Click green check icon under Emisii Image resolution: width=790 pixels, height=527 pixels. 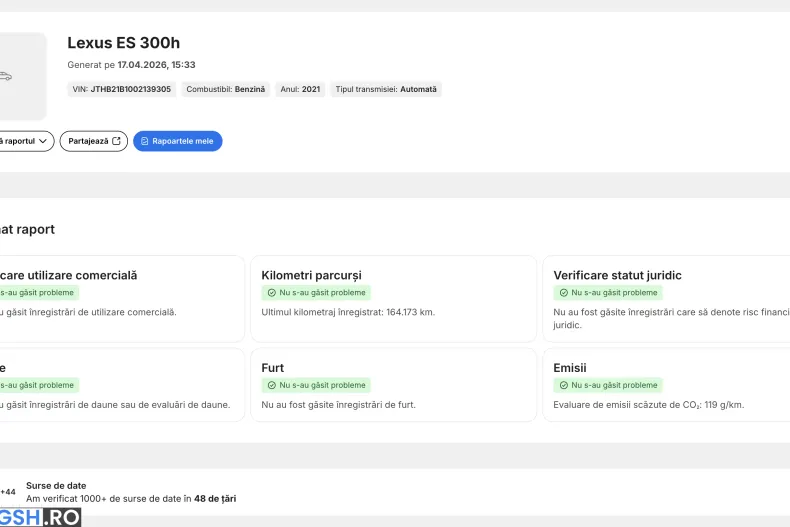(x=564, y=385)
